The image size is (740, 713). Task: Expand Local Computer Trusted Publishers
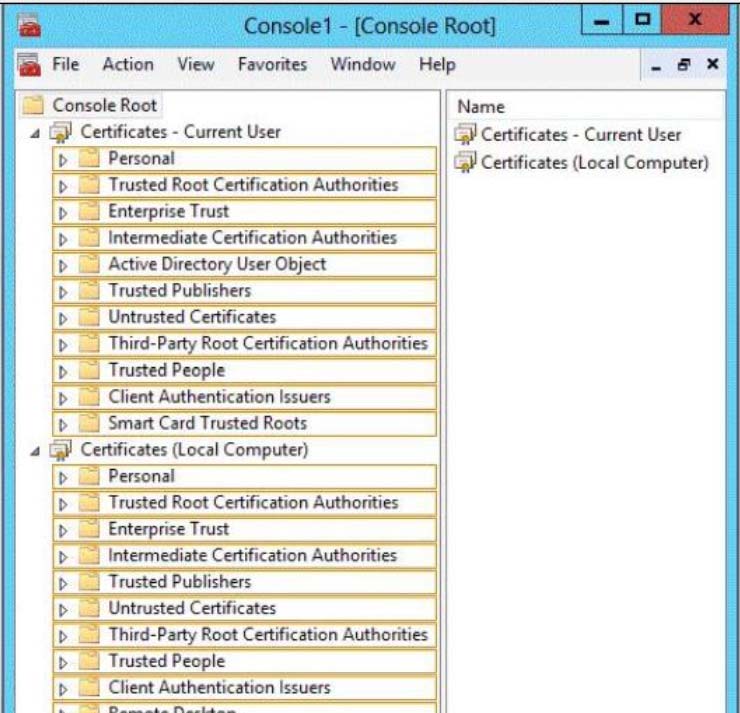pos(63,583)
